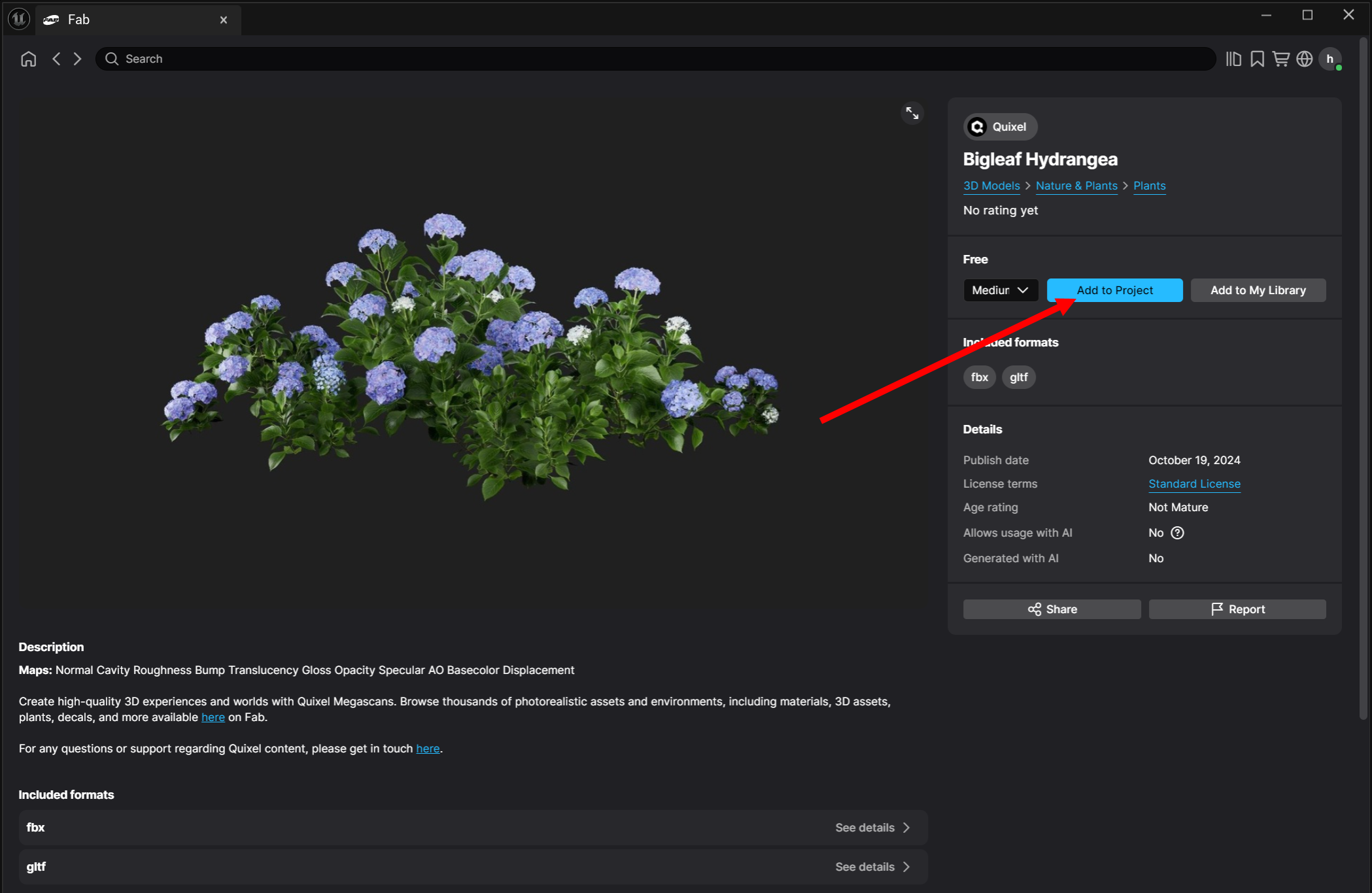Click Add to My Library button
1372x893 pixels.
pyautogui.click(x=1258, y=290)
